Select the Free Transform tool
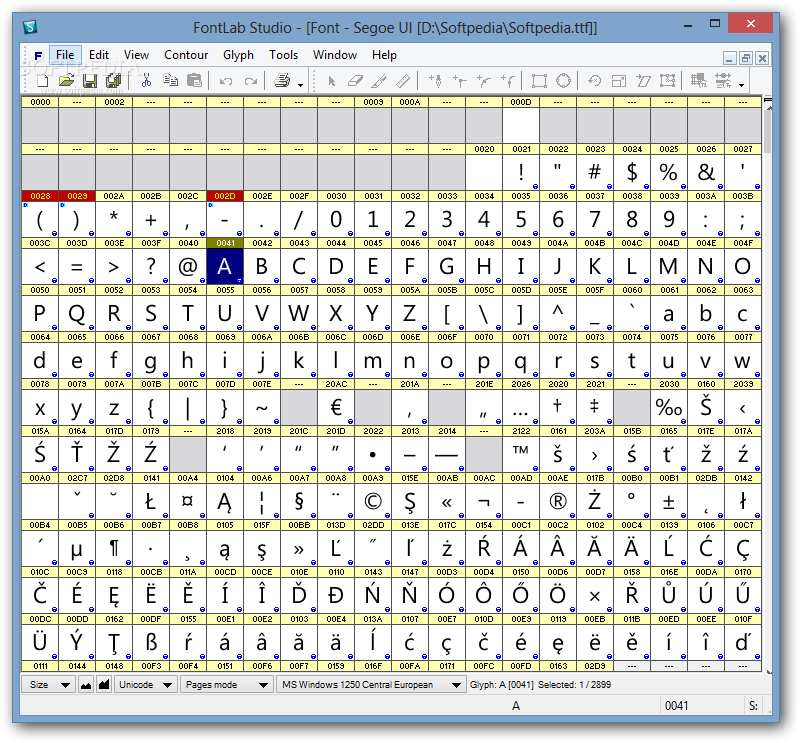Screen dimensions: 800x743 tap(667, 81)
